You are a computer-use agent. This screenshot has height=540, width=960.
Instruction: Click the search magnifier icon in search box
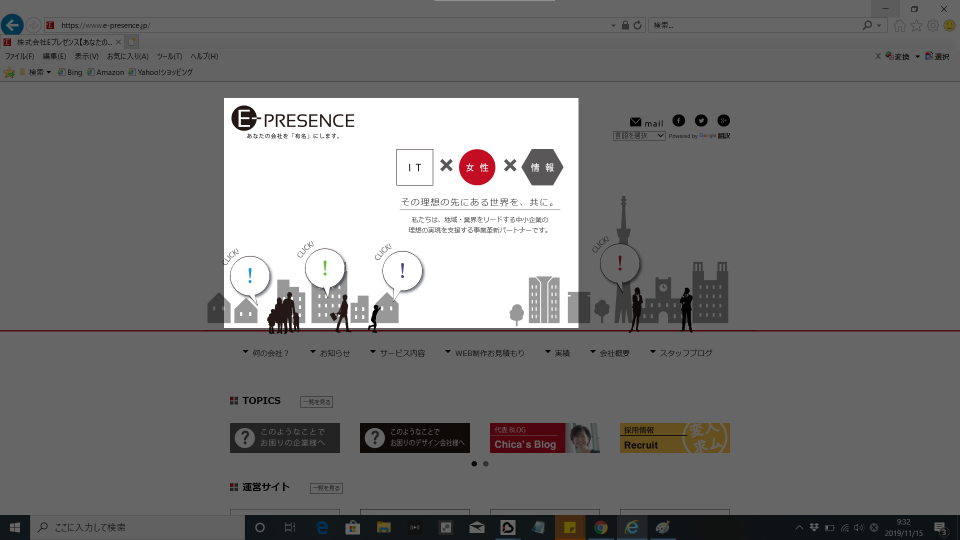(x=867, y=25)
